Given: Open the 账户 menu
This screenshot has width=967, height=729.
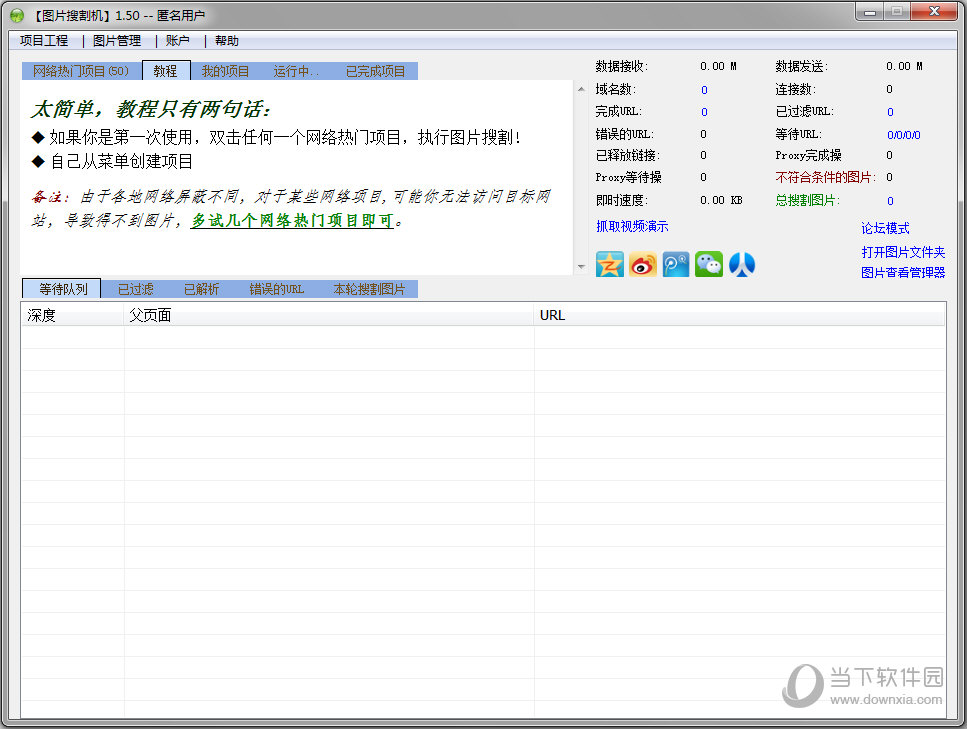Looking at the screenshot, I should point(178,41).
